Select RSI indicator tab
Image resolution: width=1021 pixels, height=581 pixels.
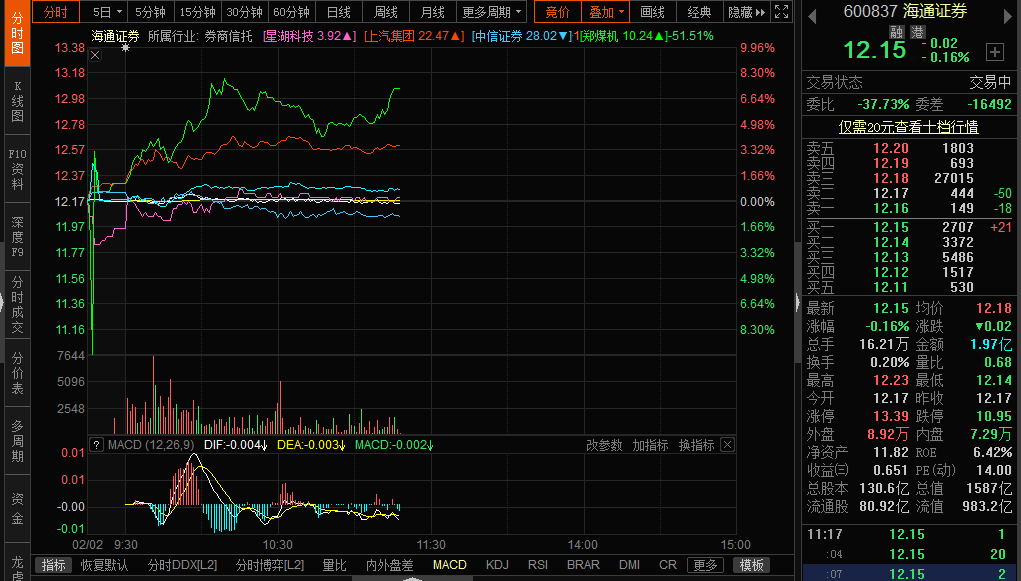click(x=538, y=565)
